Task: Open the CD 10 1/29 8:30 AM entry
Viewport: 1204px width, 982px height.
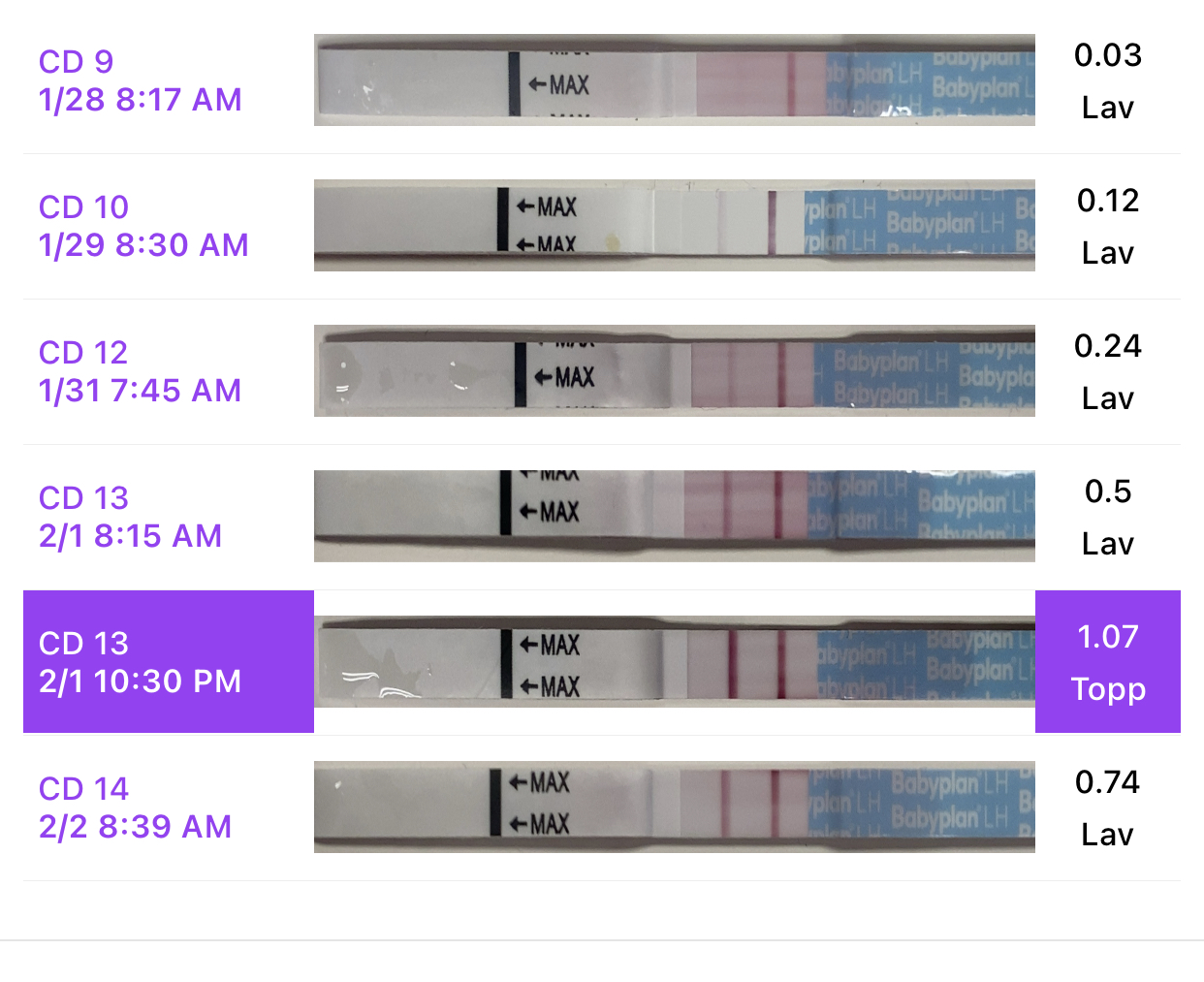Action: [x=143, y=226]
